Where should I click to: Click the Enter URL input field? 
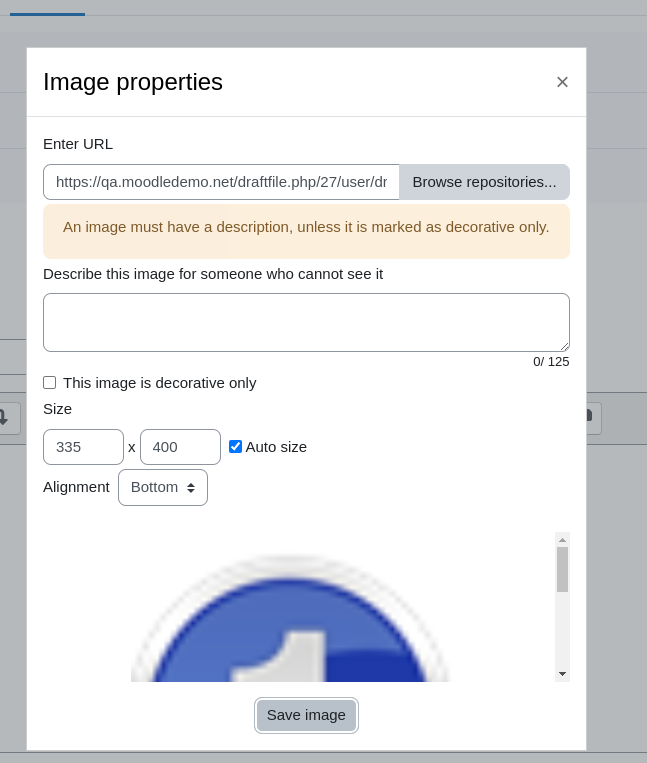click(221, 182)
